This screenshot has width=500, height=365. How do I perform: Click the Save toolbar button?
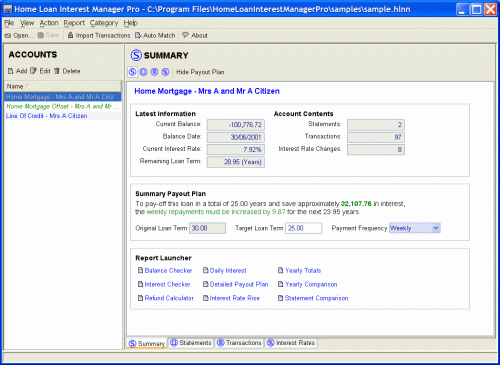[48, 35]
